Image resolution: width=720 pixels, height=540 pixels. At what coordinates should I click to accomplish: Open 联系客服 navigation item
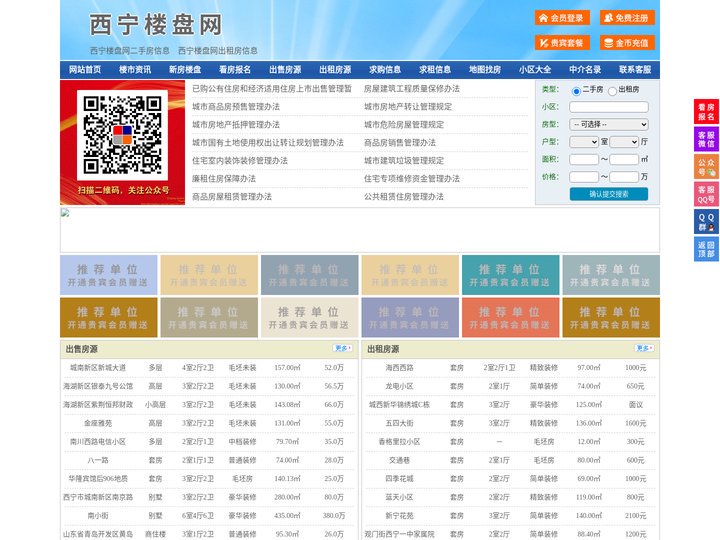tap(635, 70)
